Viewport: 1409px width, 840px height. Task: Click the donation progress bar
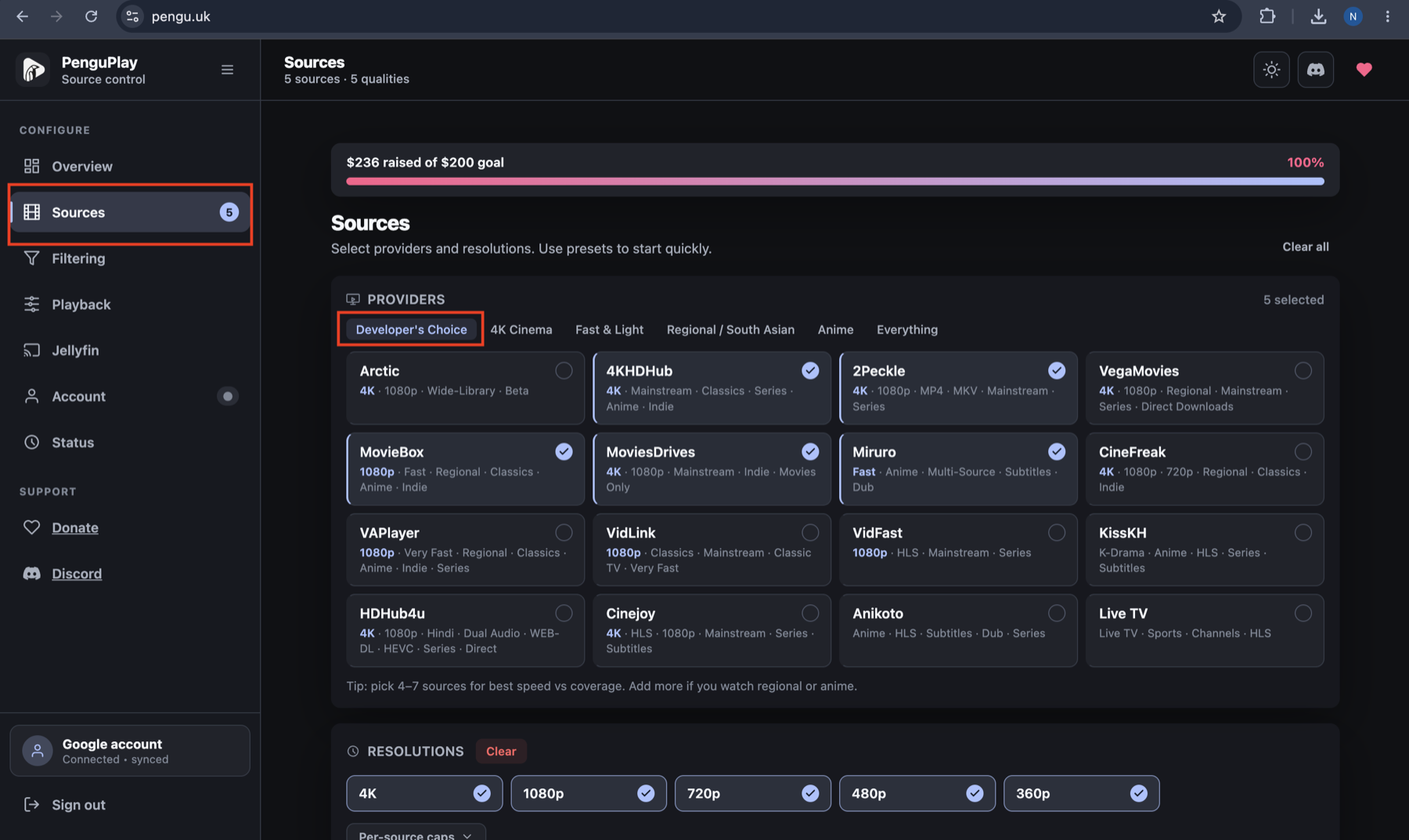[834, 182]
